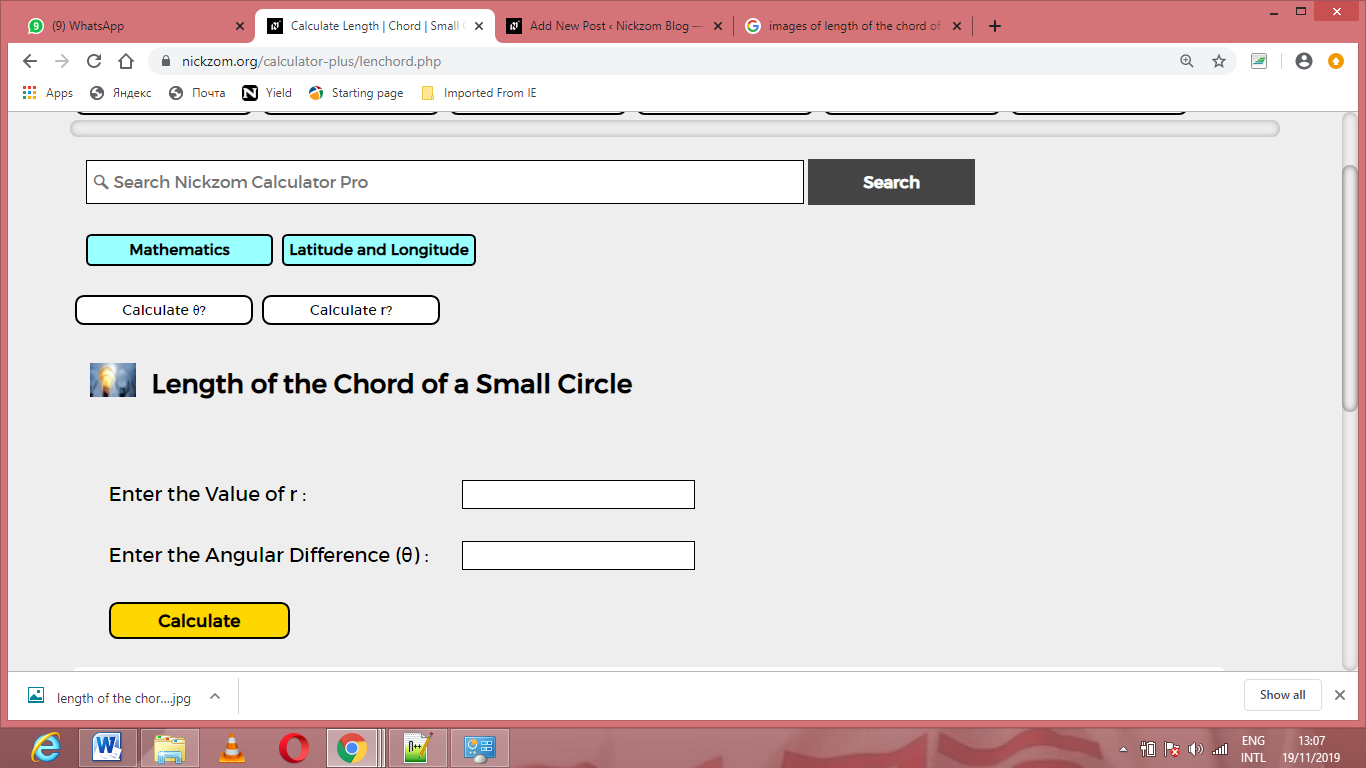
Task: Switch to the WhatsApp tab
Action: [x=132, y=26]
